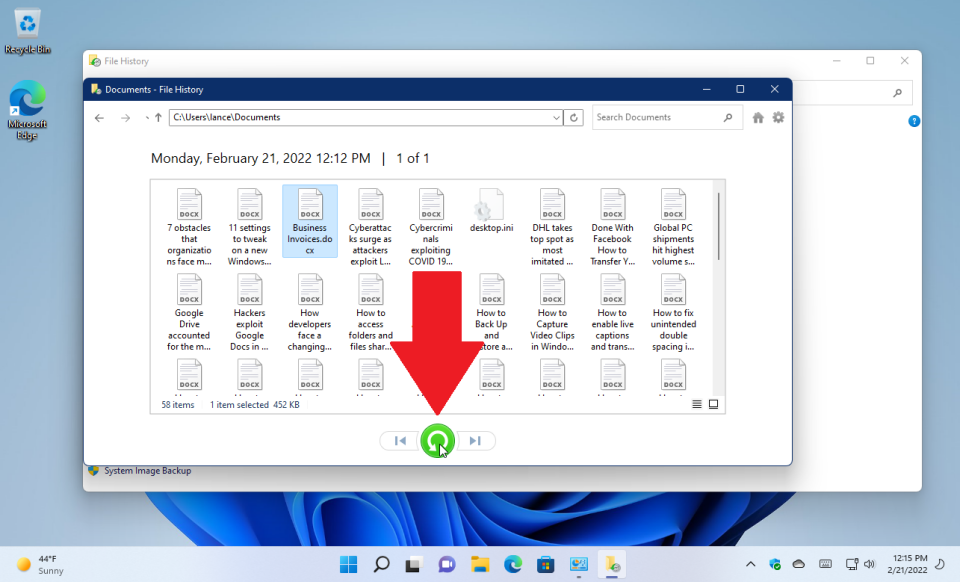Screen dimensions: 960x582
Task: Open Microsoft Edge desktop shortcut
Action: tap(27, 110)
